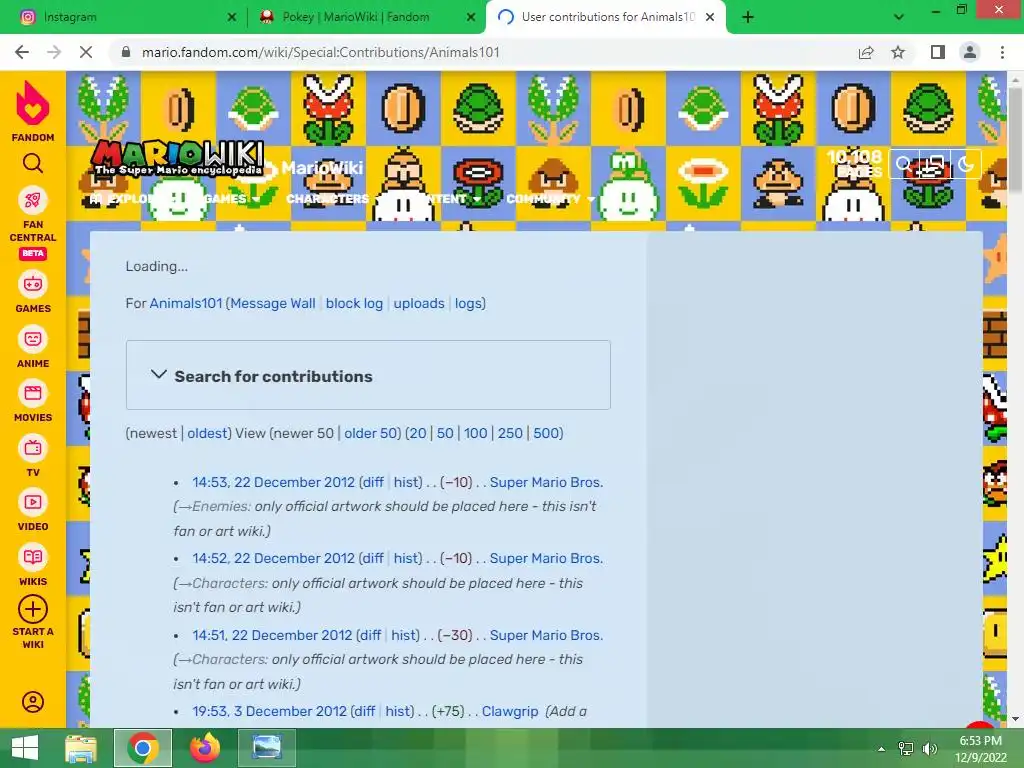Toggle dark theme moon icon
Screen dimensions: 1024x768
click(x=967, y=165)
